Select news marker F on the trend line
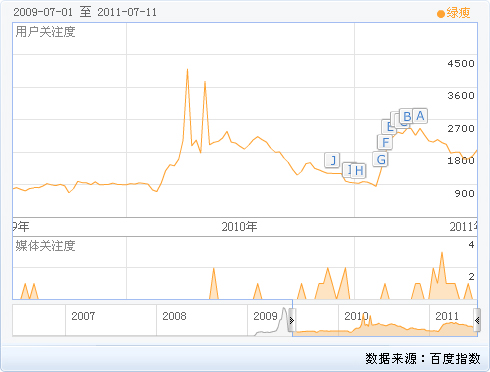 (385, 143)
